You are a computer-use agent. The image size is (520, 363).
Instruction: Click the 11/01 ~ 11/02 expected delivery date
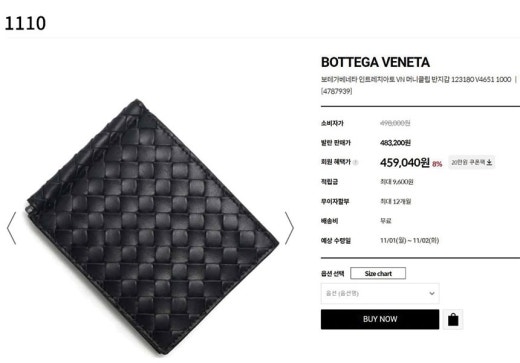[x=410, y=240]
